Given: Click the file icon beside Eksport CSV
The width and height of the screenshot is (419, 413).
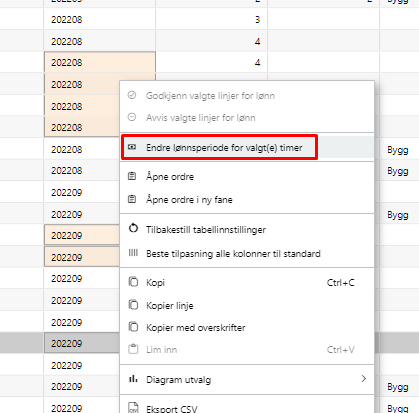Looking at the screenshot, I should pyautogui.click(x=133, y=408).
